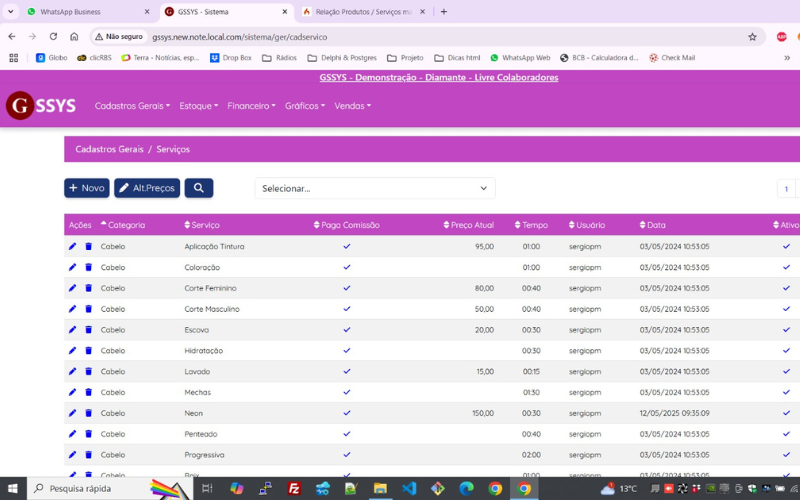Click the Alt.Preços button
This screenshot has width=800, height=500.
(147, 188)
